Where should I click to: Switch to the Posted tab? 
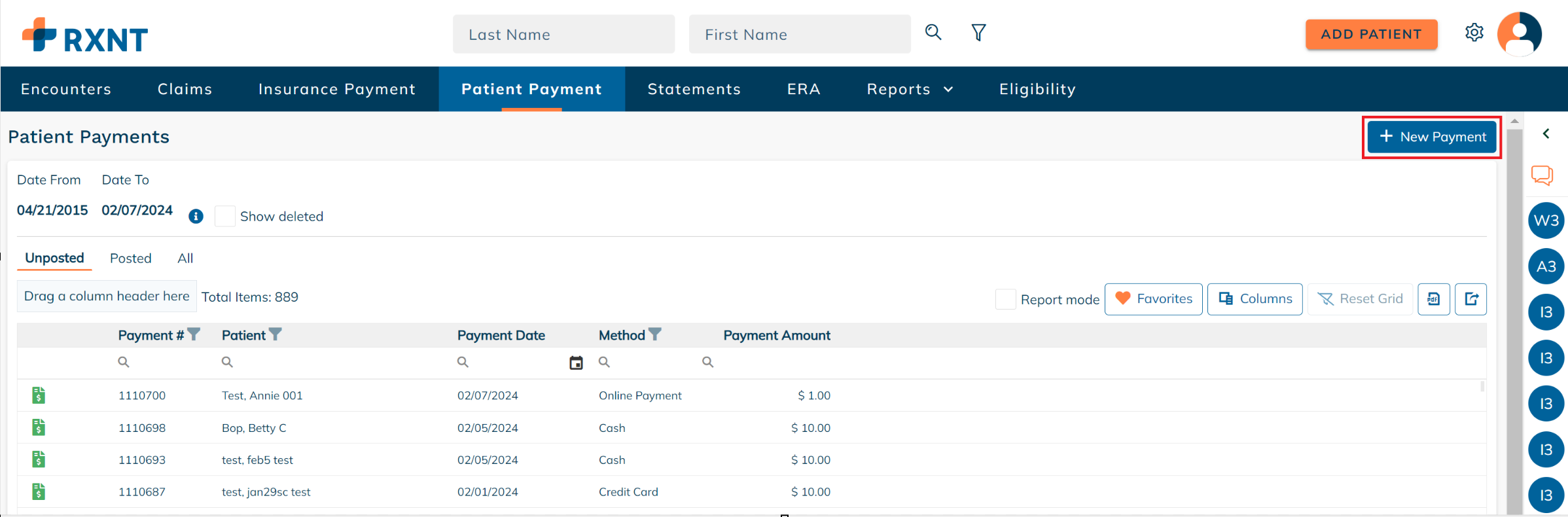130,258
